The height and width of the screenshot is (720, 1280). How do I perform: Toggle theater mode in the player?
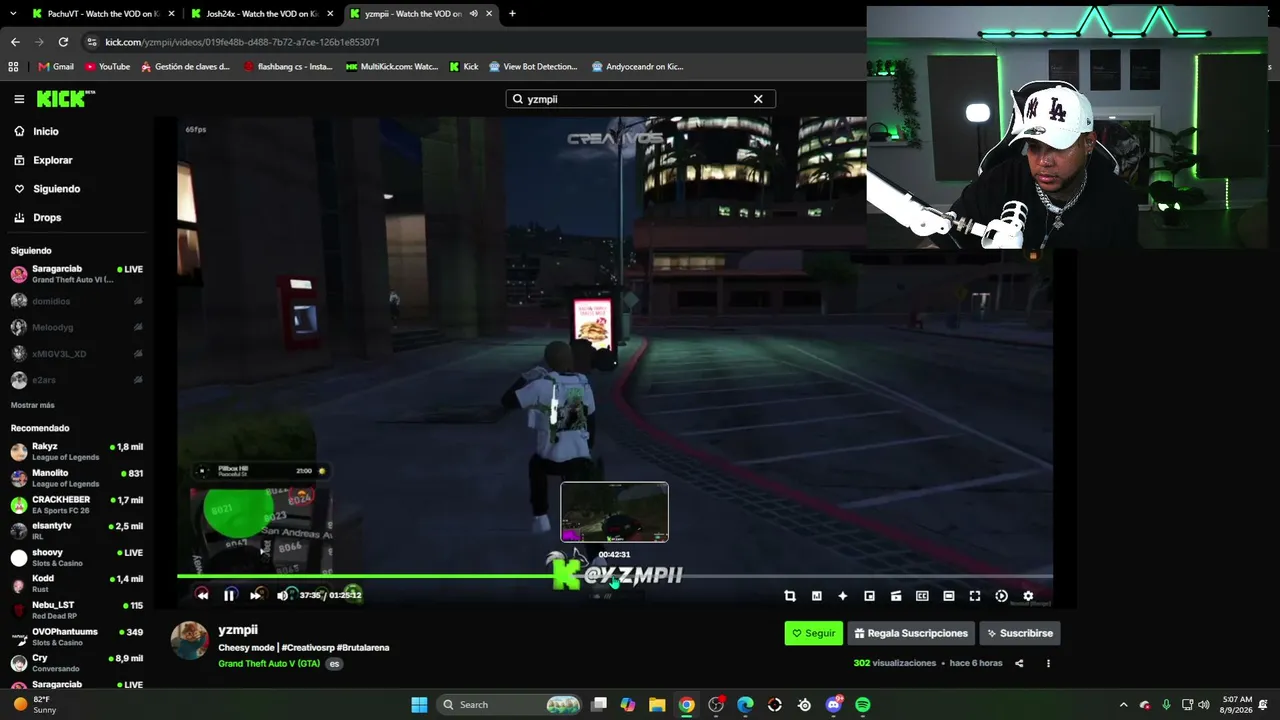pos(949,596)
